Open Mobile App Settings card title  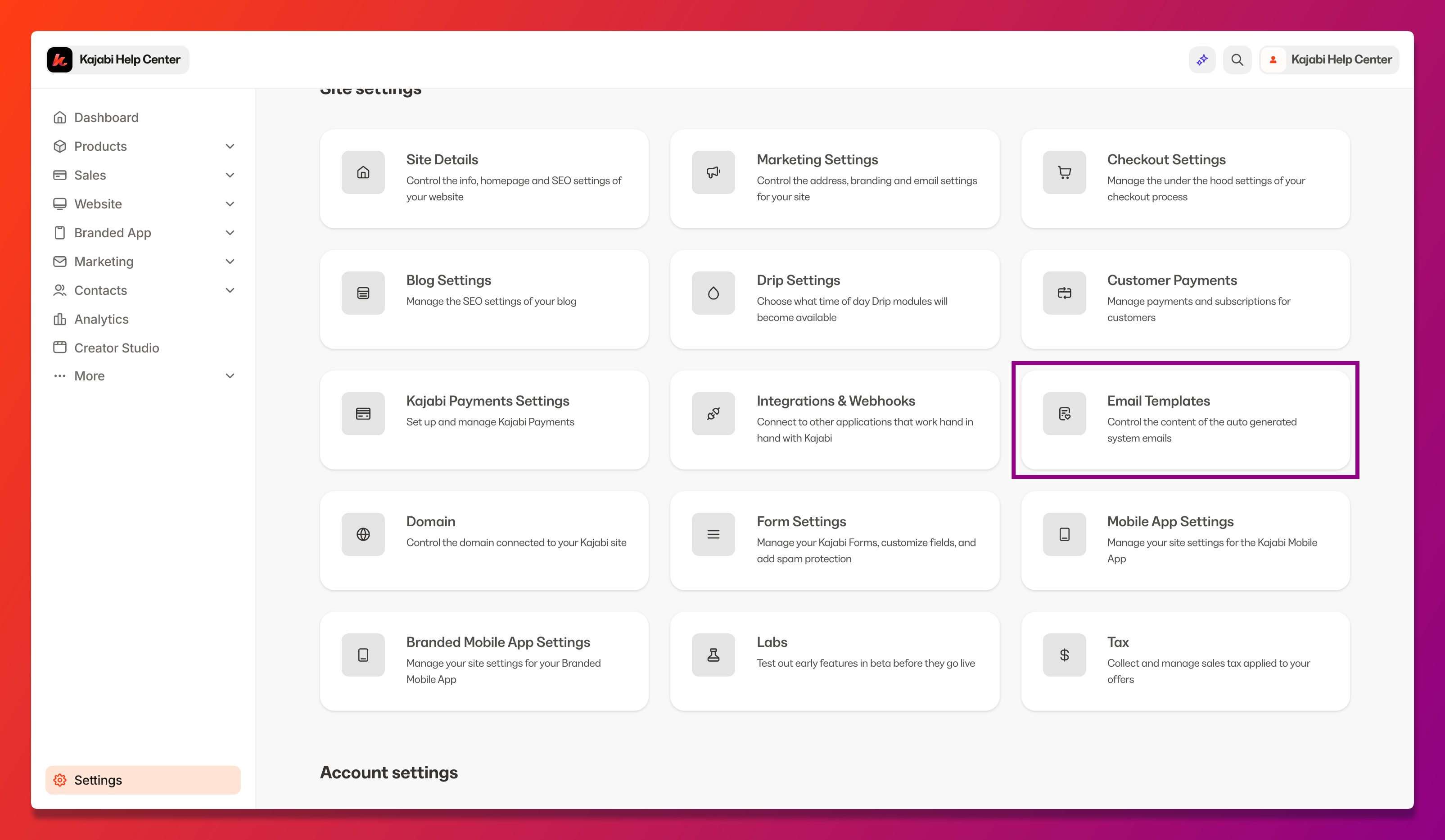pyautogui.click(x=1170, y=521)
